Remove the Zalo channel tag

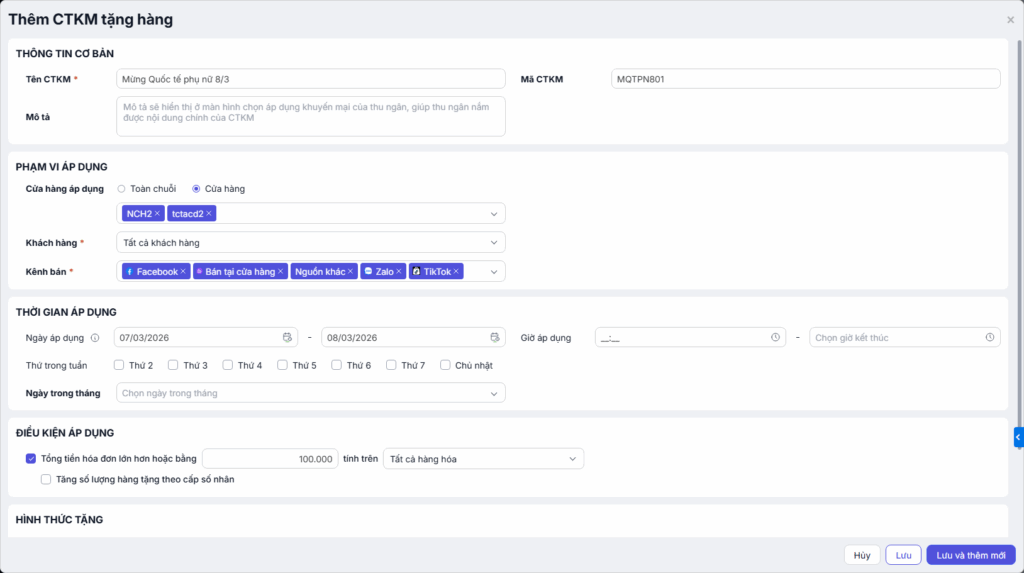(x=398, y=271)
